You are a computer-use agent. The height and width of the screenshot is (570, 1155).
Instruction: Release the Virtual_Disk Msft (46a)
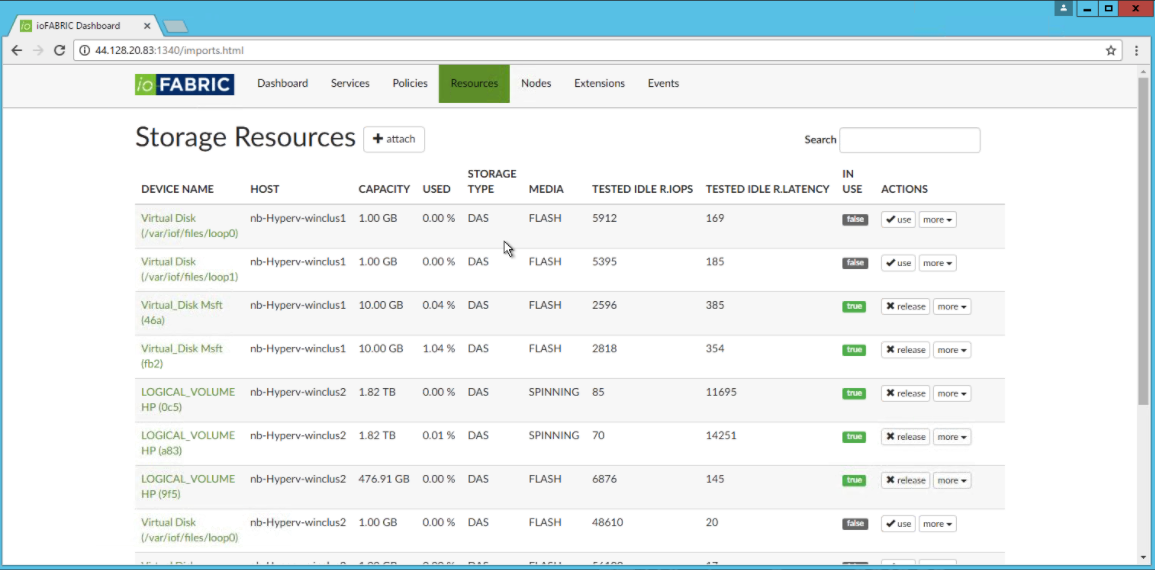pos(905,307)
